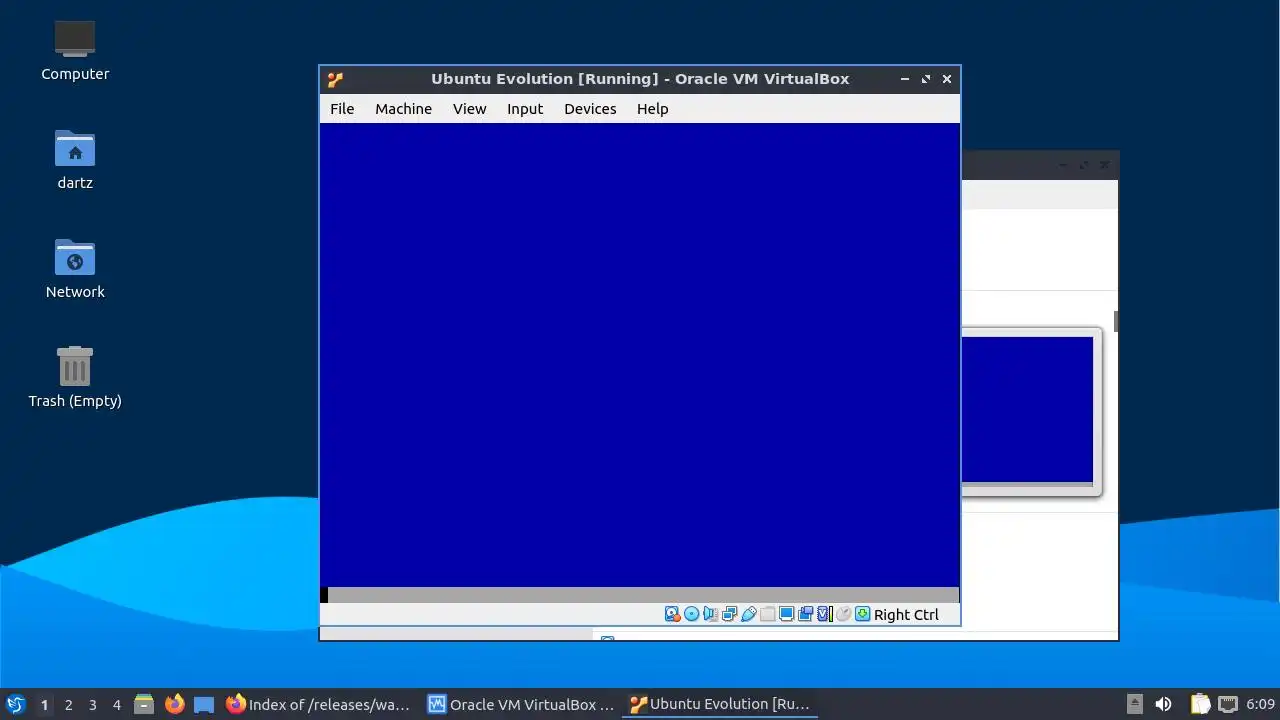Maximize the Ubuntu Evolution VM window
The height and width of the screenshot is (720, 1280).
926,79
